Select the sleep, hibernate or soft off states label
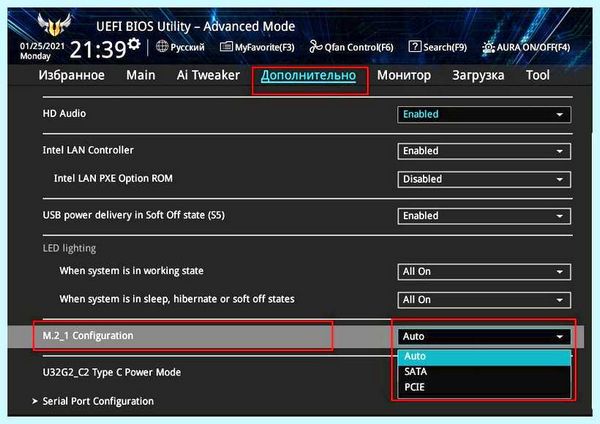This screenshot has width=600, height=424. 177,299
